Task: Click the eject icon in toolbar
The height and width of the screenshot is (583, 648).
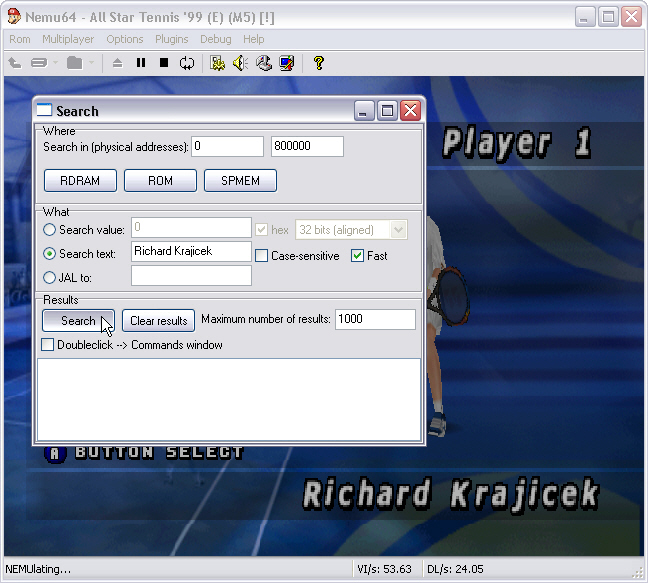Action: click(x=118, y=63)
